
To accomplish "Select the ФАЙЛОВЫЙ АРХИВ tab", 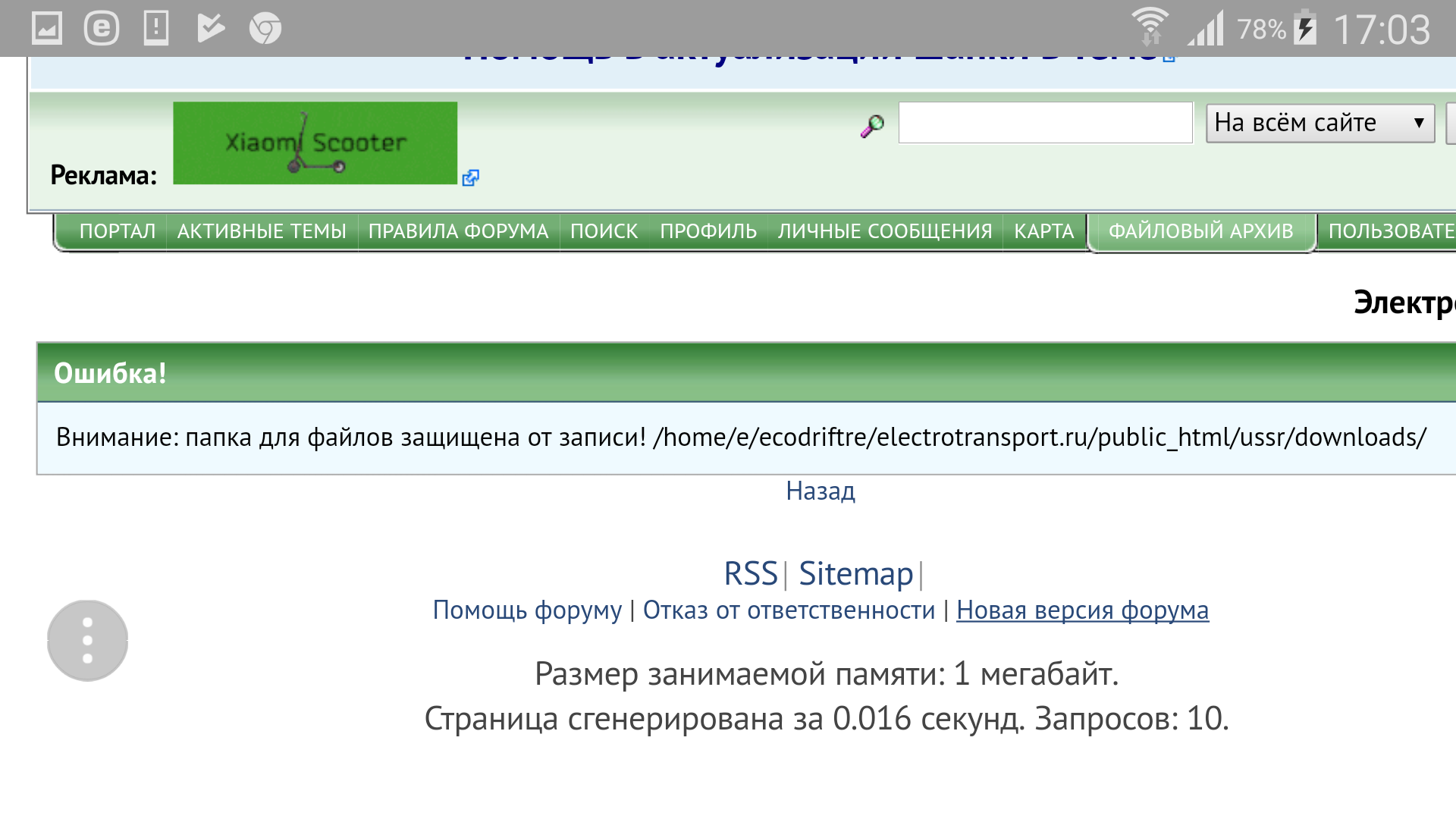I will 1200,231.
